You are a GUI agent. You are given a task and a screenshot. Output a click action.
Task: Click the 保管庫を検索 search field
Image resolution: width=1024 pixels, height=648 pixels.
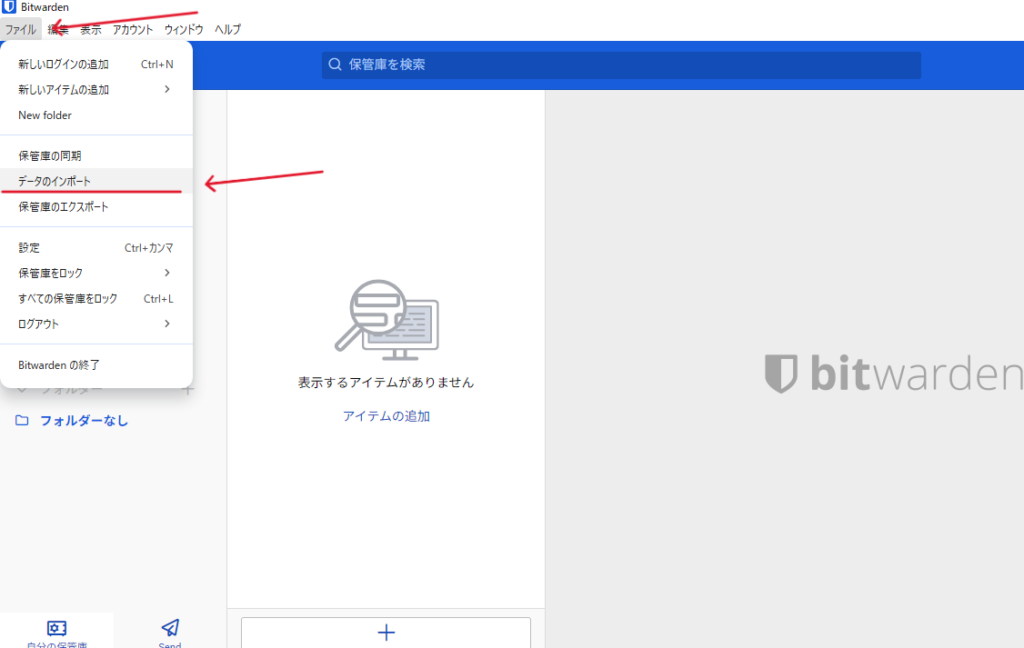621,65
